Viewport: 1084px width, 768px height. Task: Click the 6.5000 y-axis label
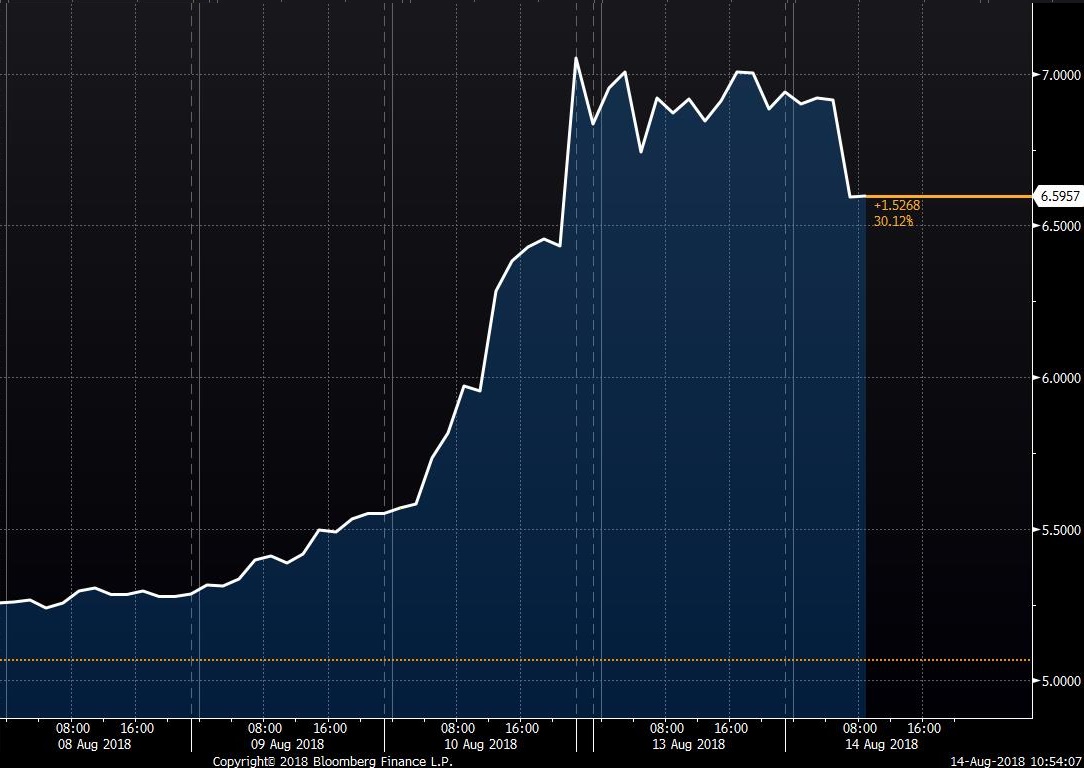point(1060,226)
